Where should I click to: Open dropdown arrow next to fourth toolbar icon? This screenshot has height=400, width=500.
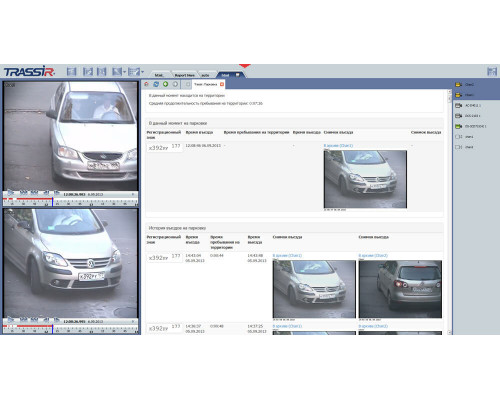[x=124, y=72]
